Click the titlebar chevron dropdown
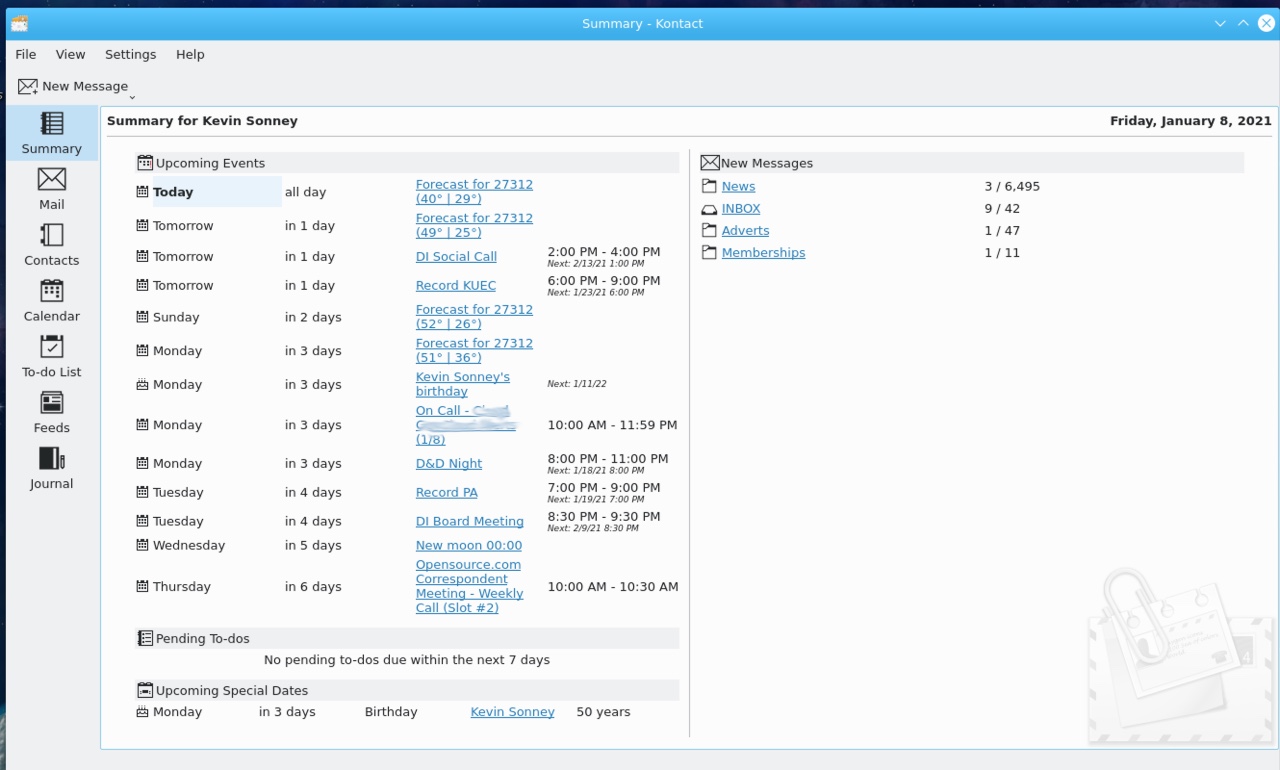 coord(1218,23)
